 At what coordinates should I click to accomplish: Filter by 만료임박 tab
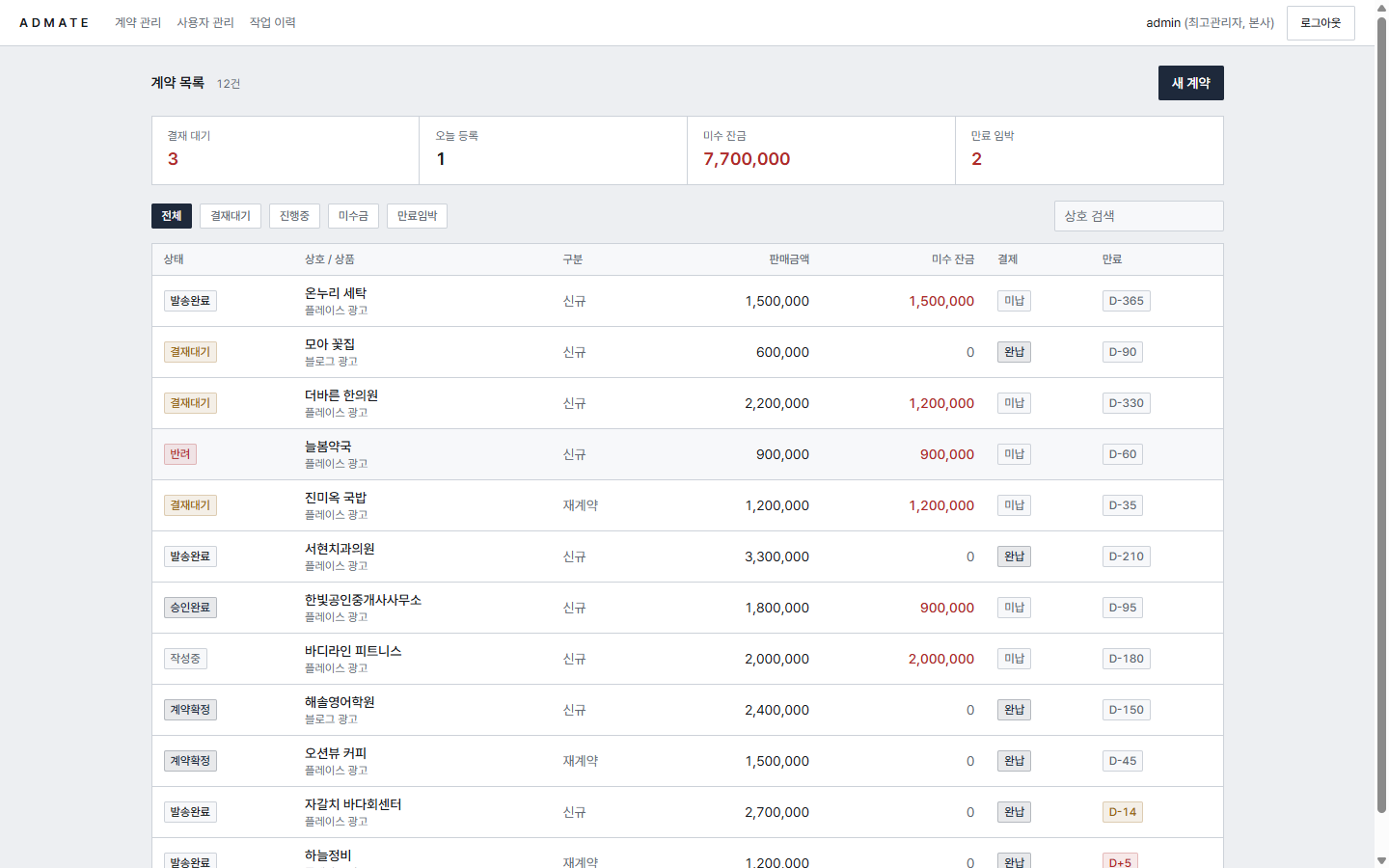click(x=417, y=216)
